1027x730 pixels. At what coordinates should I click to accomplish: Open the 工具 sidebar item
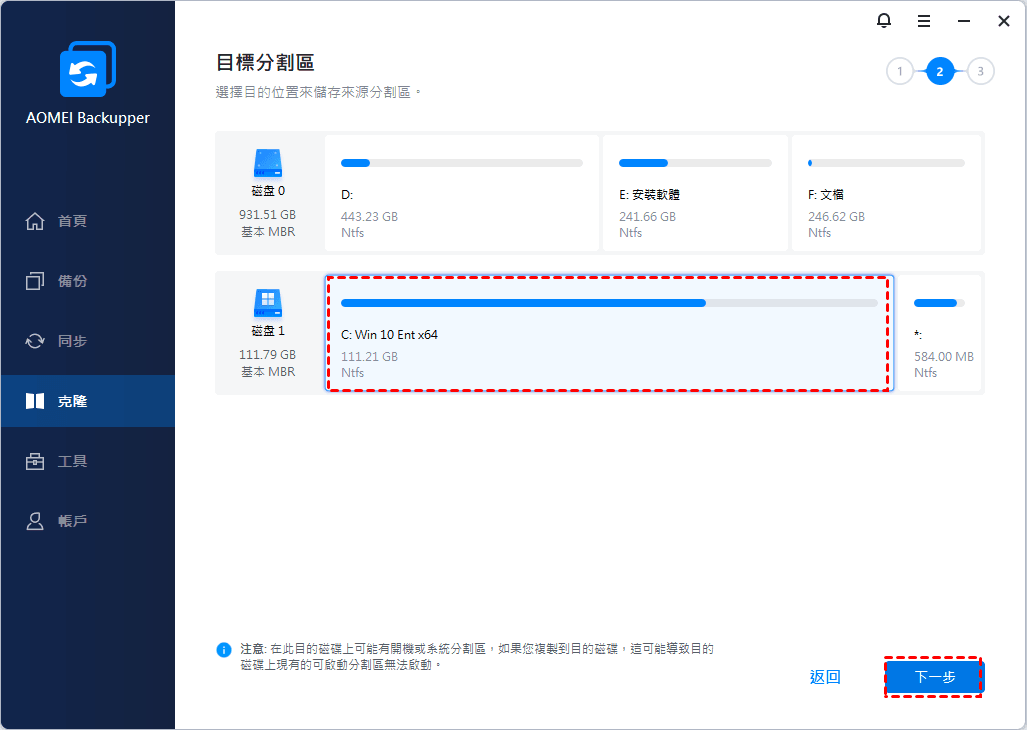point(88,462)
